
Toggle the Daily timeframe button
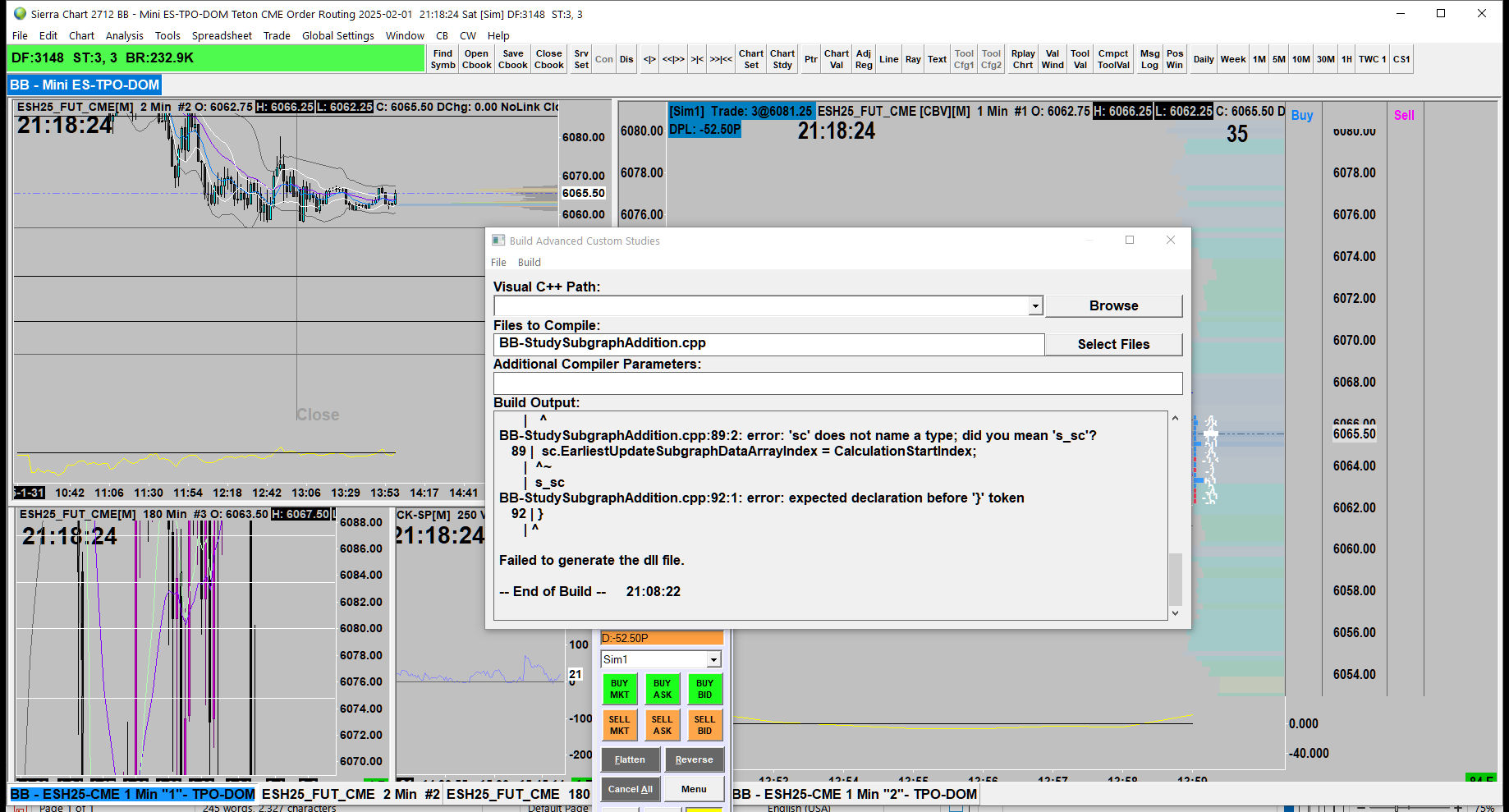coord(1204,59)
